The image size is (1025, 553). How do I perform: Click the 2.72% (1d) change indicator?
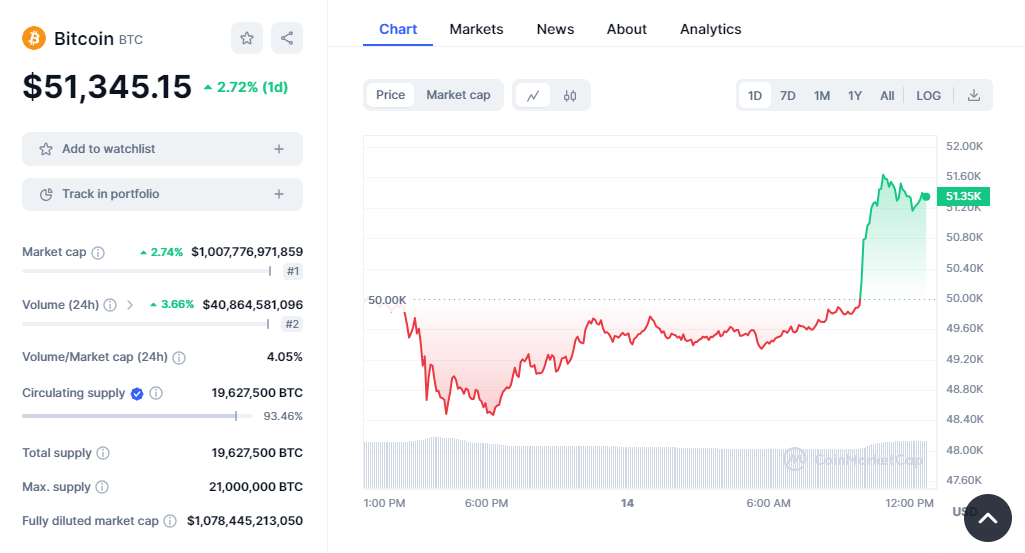pyautogui.click(x=246, y=87)
